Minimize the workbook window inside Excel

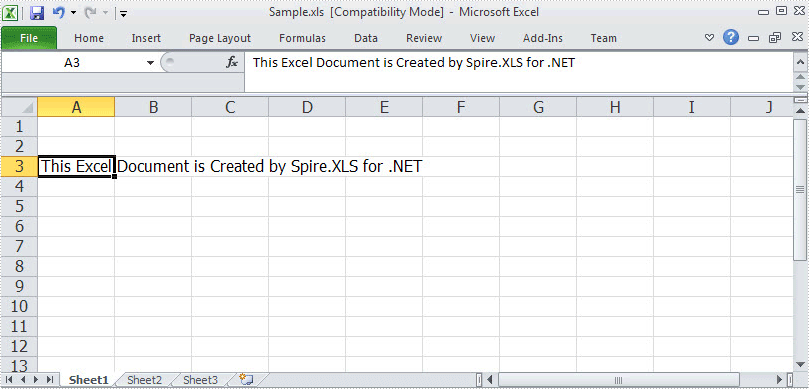[x=753, y=38]
